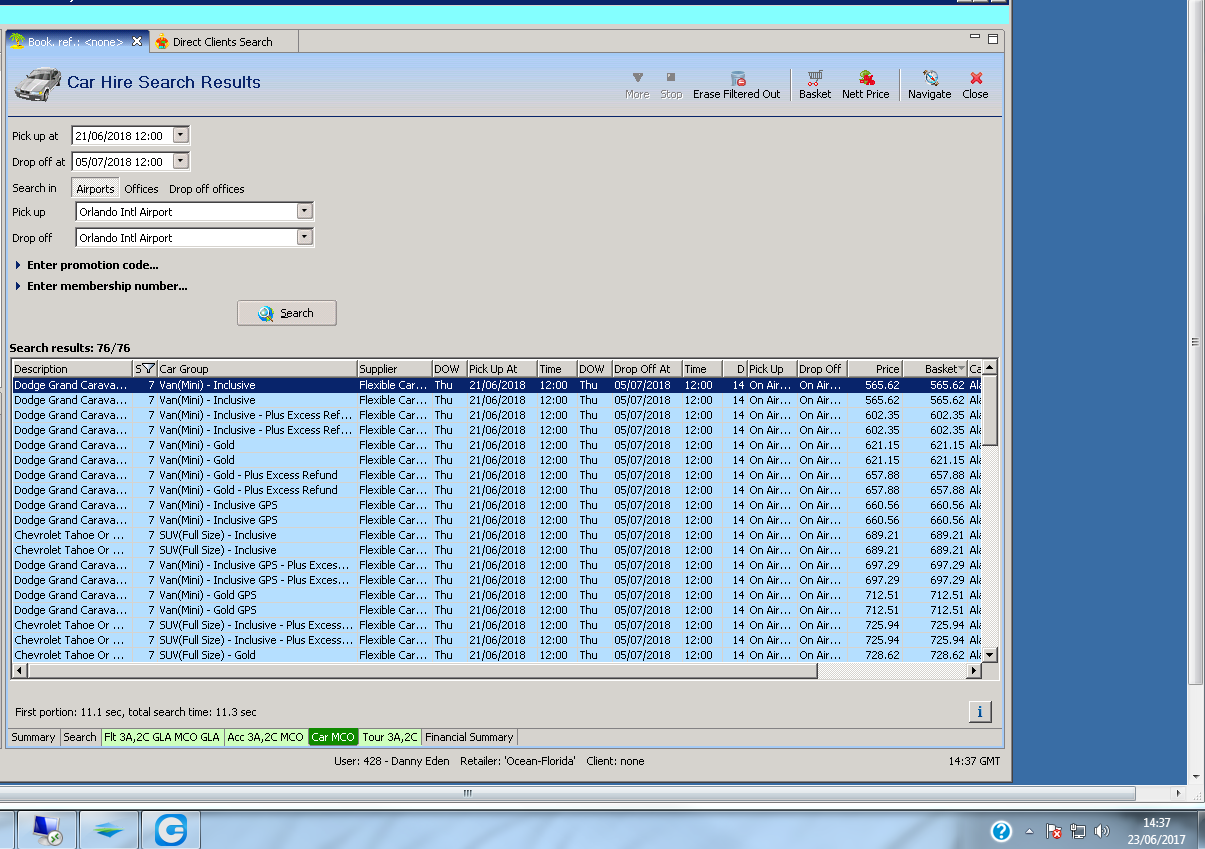Open the Windows Help tray icon
This screenshot has width=1205, height=849.
1001,831
